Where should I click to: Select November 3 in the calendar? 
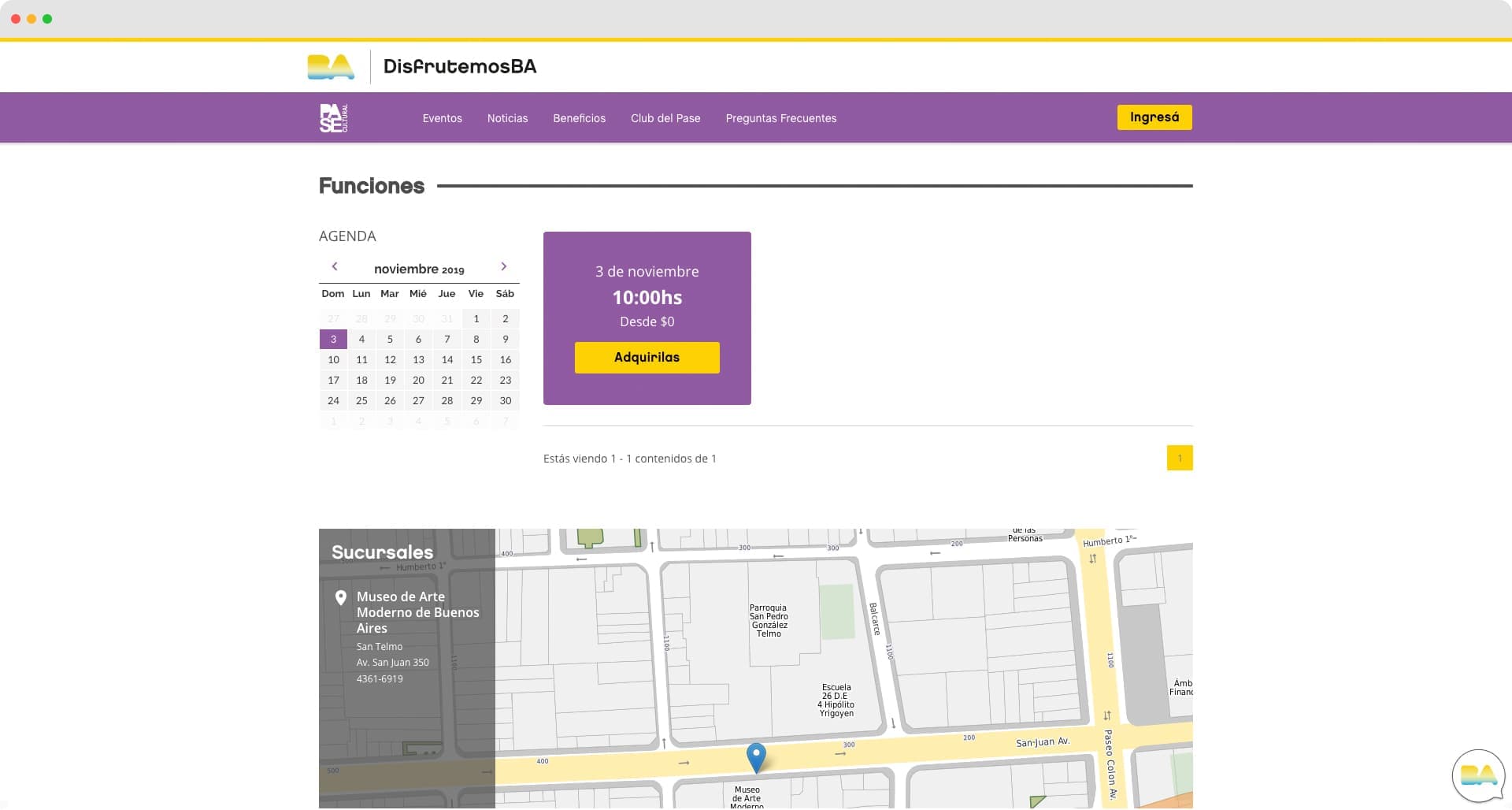[333, 340]
